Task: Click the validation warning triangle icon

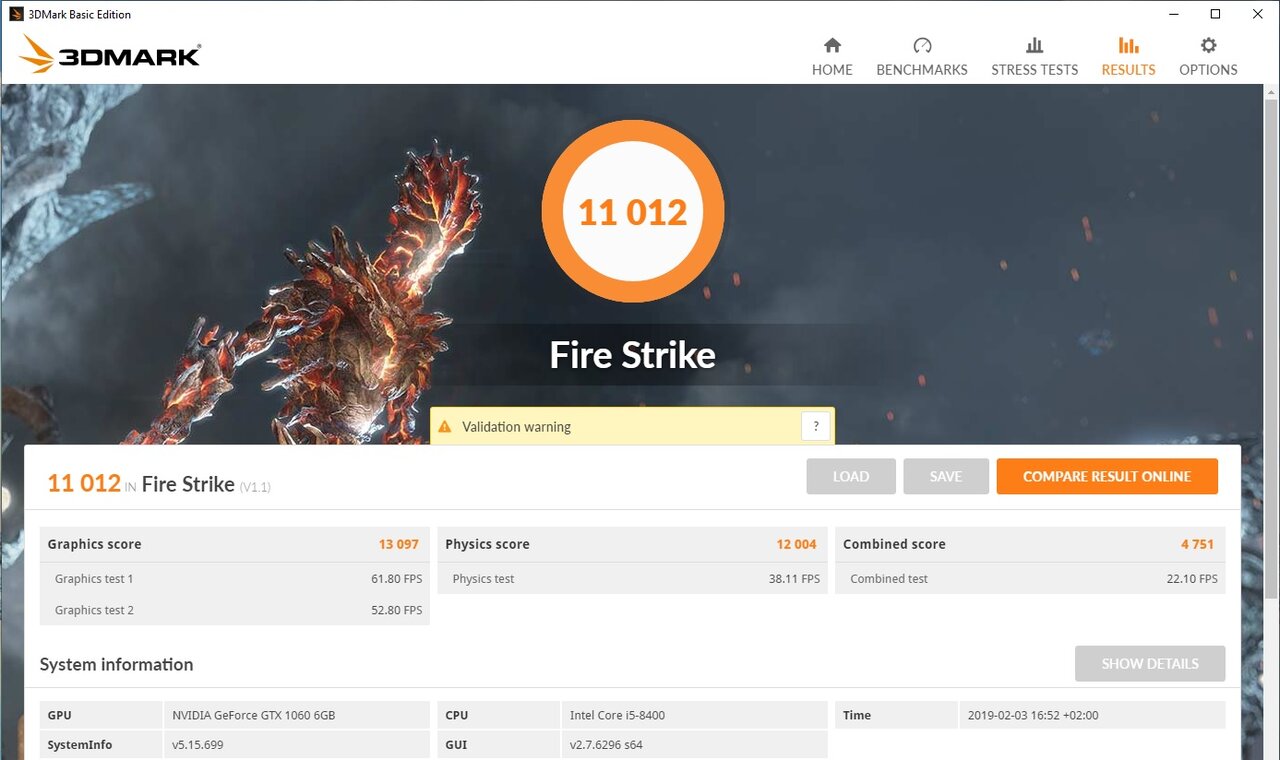Action: point(445,427)
